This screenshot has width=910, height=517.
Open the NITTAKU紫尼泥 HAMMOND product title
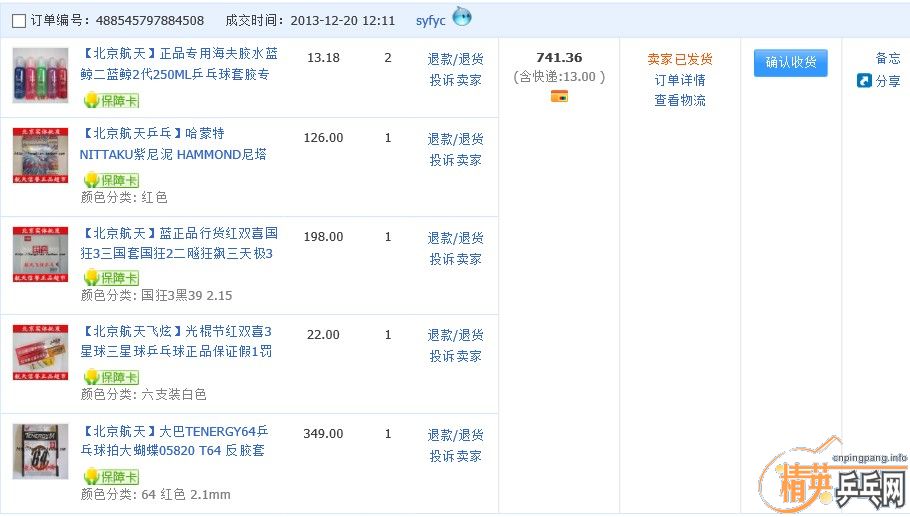click(x=173, y=144)
